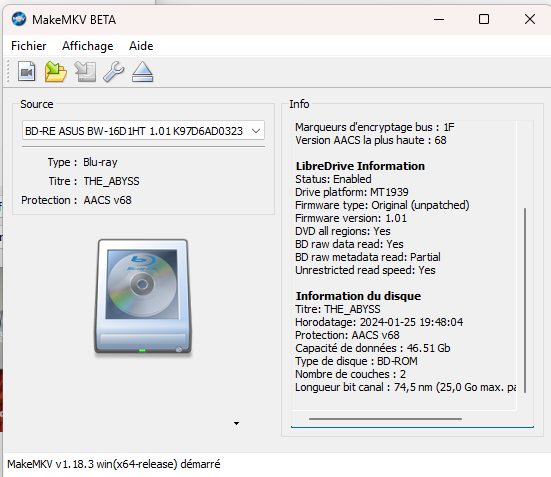Click AACS v68 protection value in Source panel
Viewport: 551px width, 477px height.
point(108,200)
